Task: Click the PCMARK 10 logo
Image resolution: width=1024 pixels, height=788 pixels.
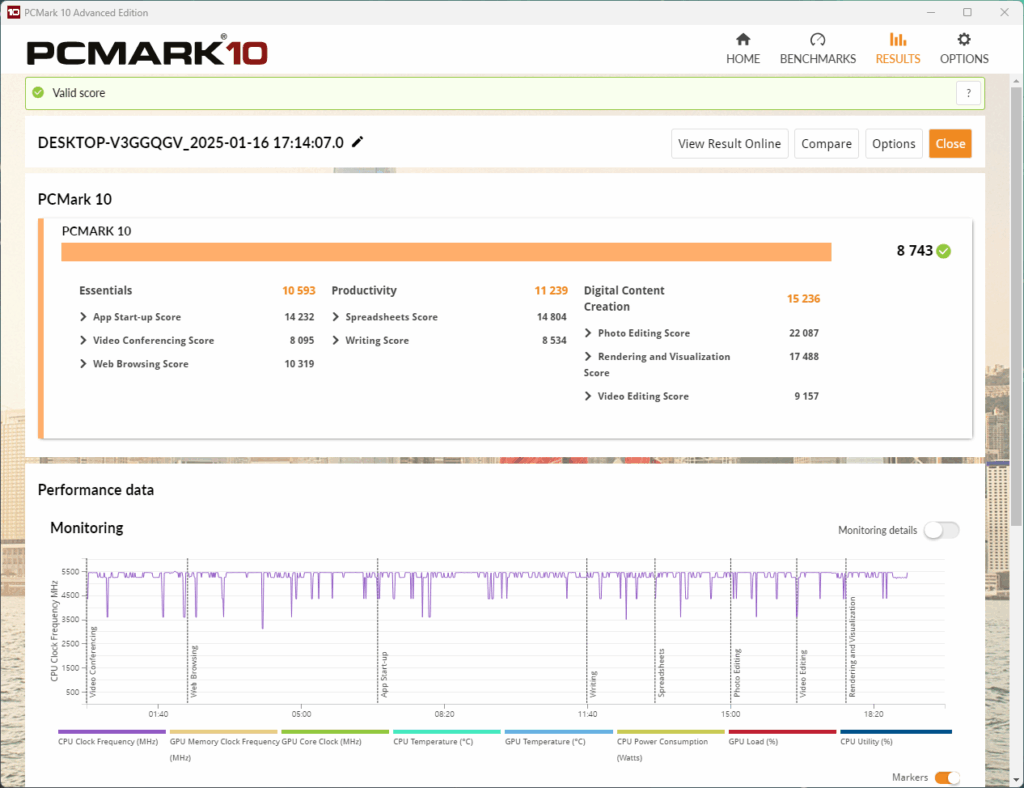Action: click(x=147, y=51)
